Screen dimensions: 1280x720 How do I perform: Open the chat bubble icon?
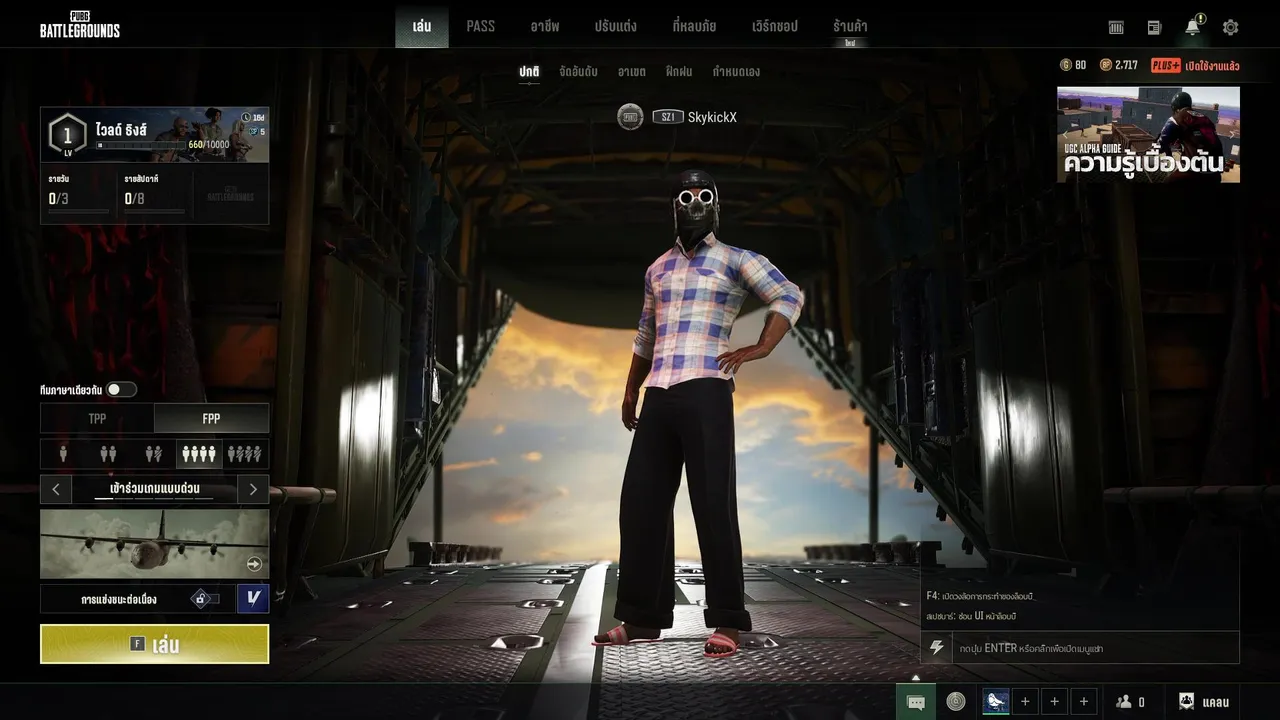click(916, 702)
